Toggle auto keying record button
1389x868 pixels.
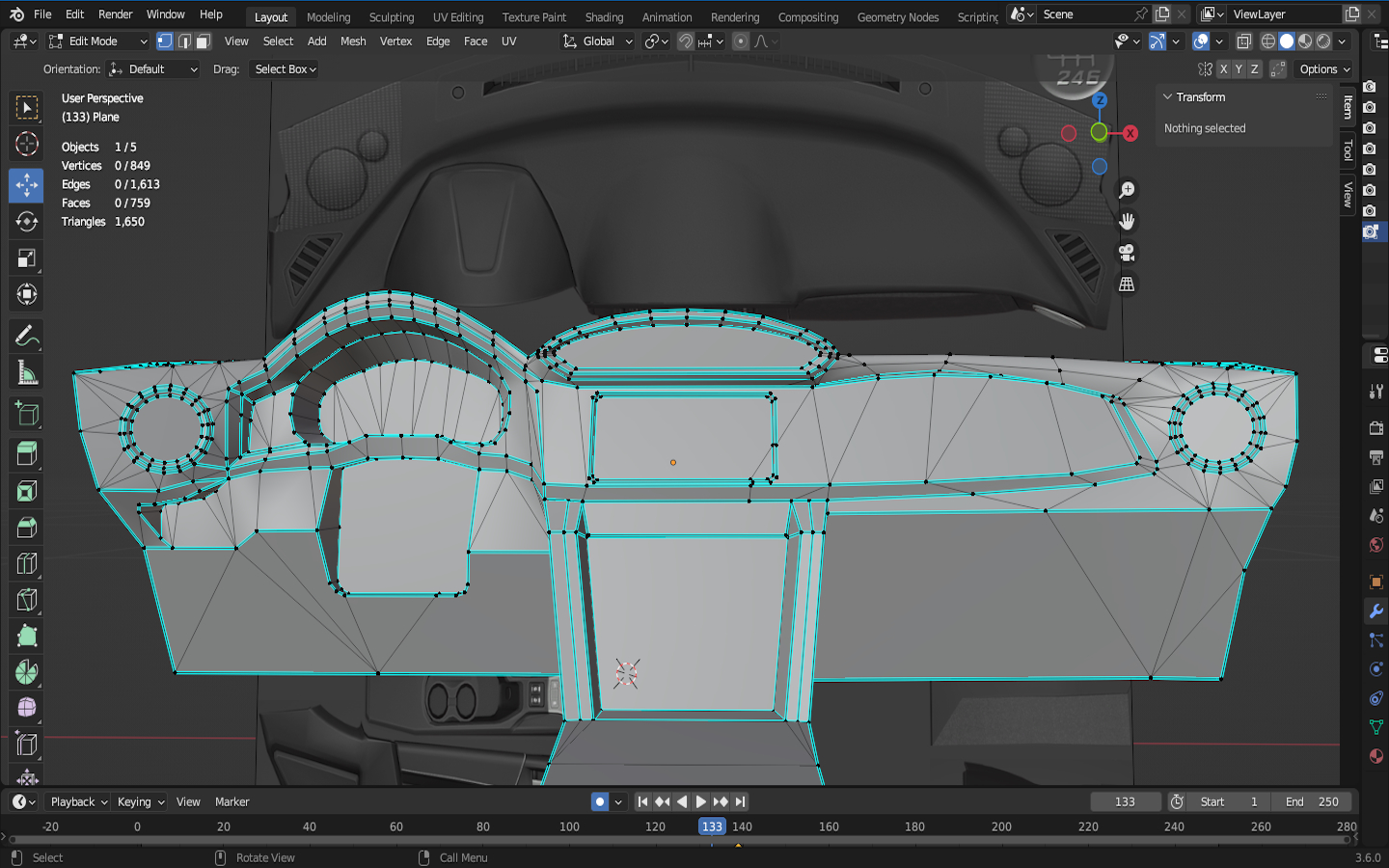600,801
